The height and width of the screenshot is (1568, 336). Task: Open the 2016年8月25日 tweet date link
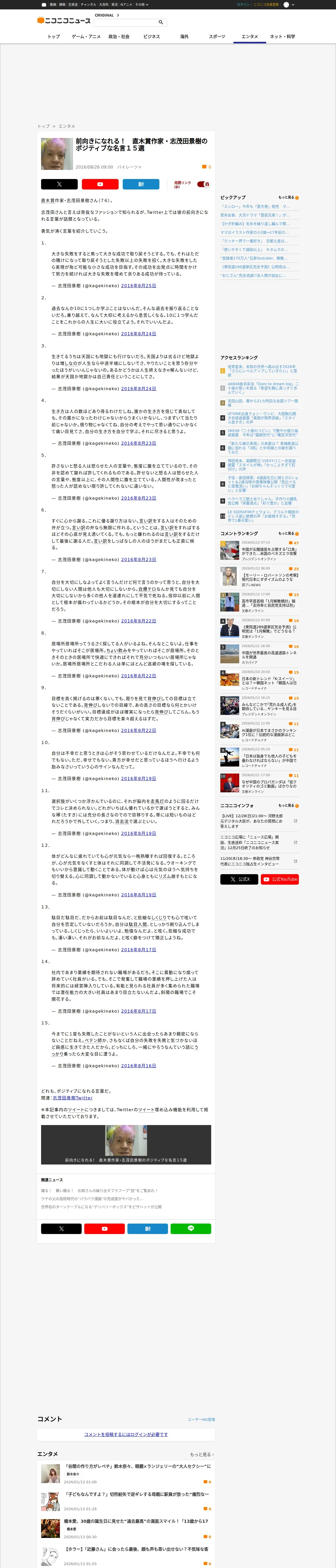click(138, 285)
